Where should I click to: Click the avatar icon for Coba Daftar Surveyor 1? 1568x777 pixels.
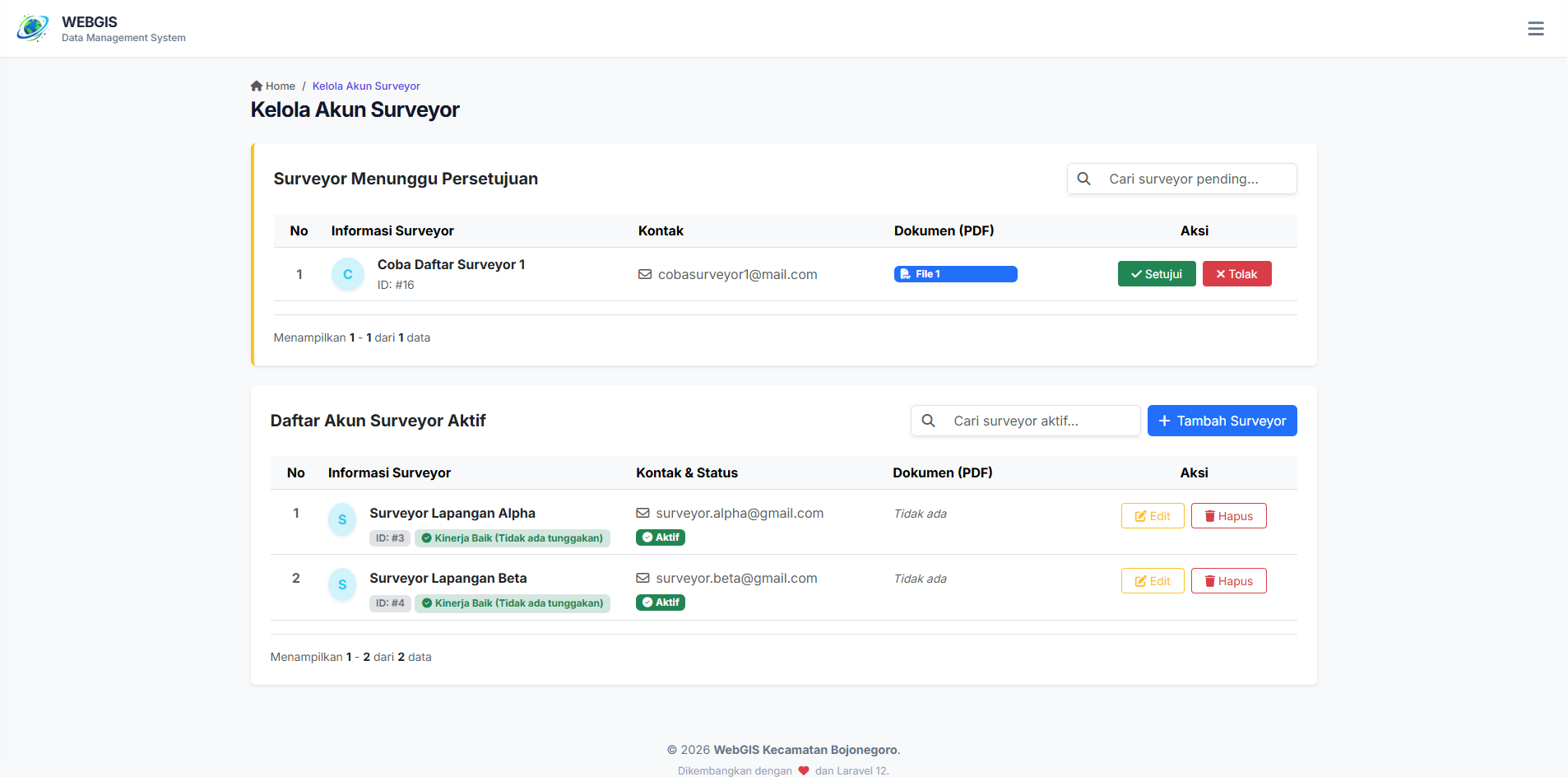[347, 274]
